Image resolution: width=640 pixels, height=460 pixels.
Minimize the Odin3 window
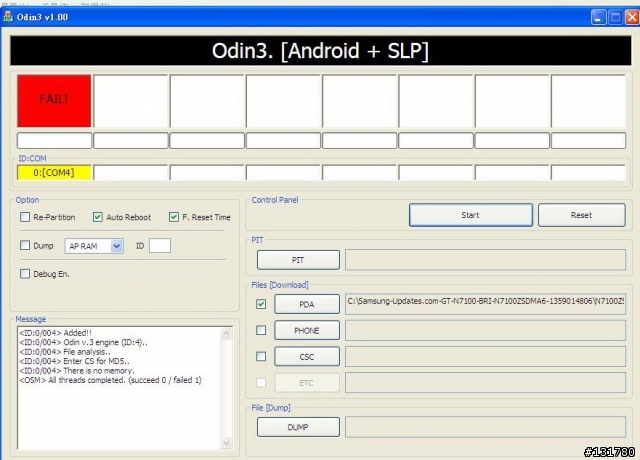click(x=598, y=17)
